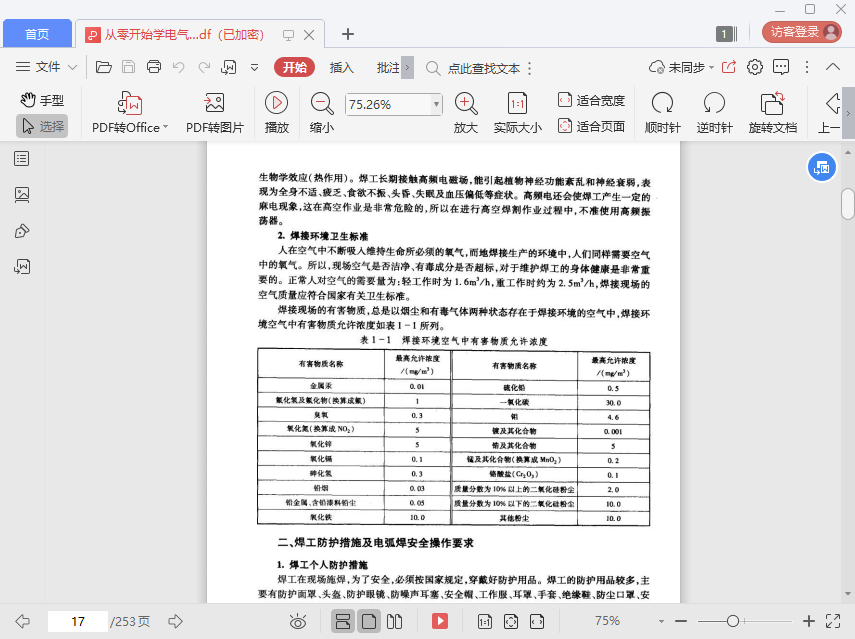
Task: Click the red play button in status bar
Action: (x=439, y=621)
